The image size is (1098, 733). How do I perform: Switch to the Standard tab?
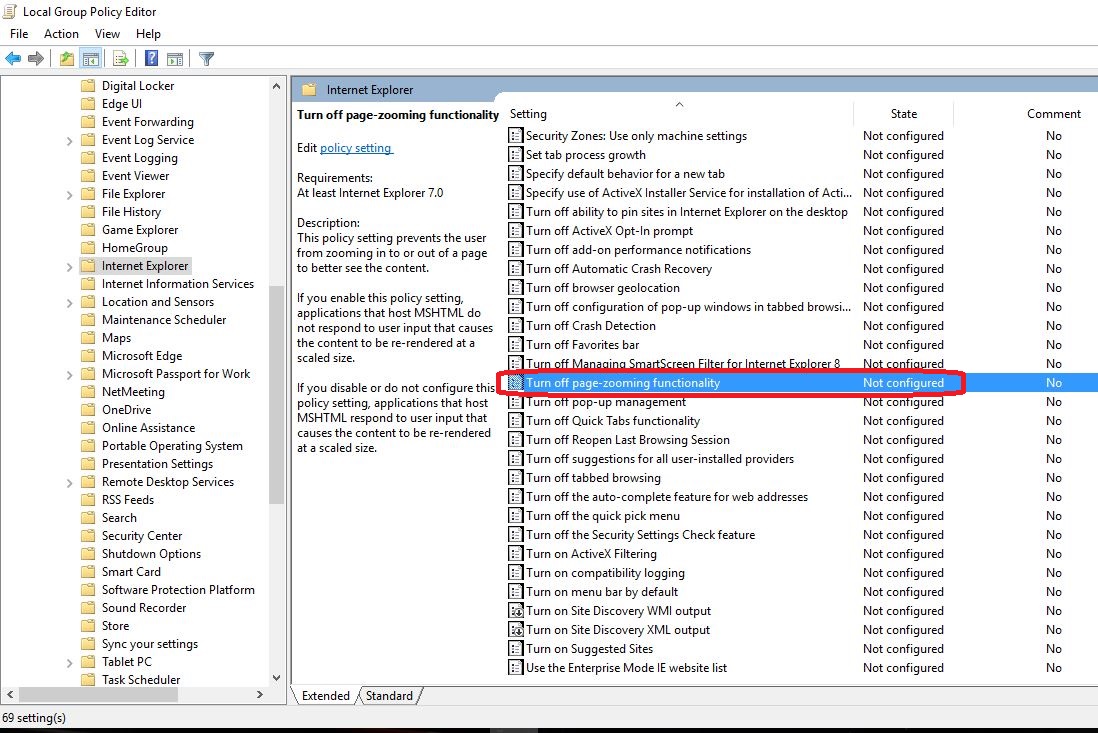389,696
